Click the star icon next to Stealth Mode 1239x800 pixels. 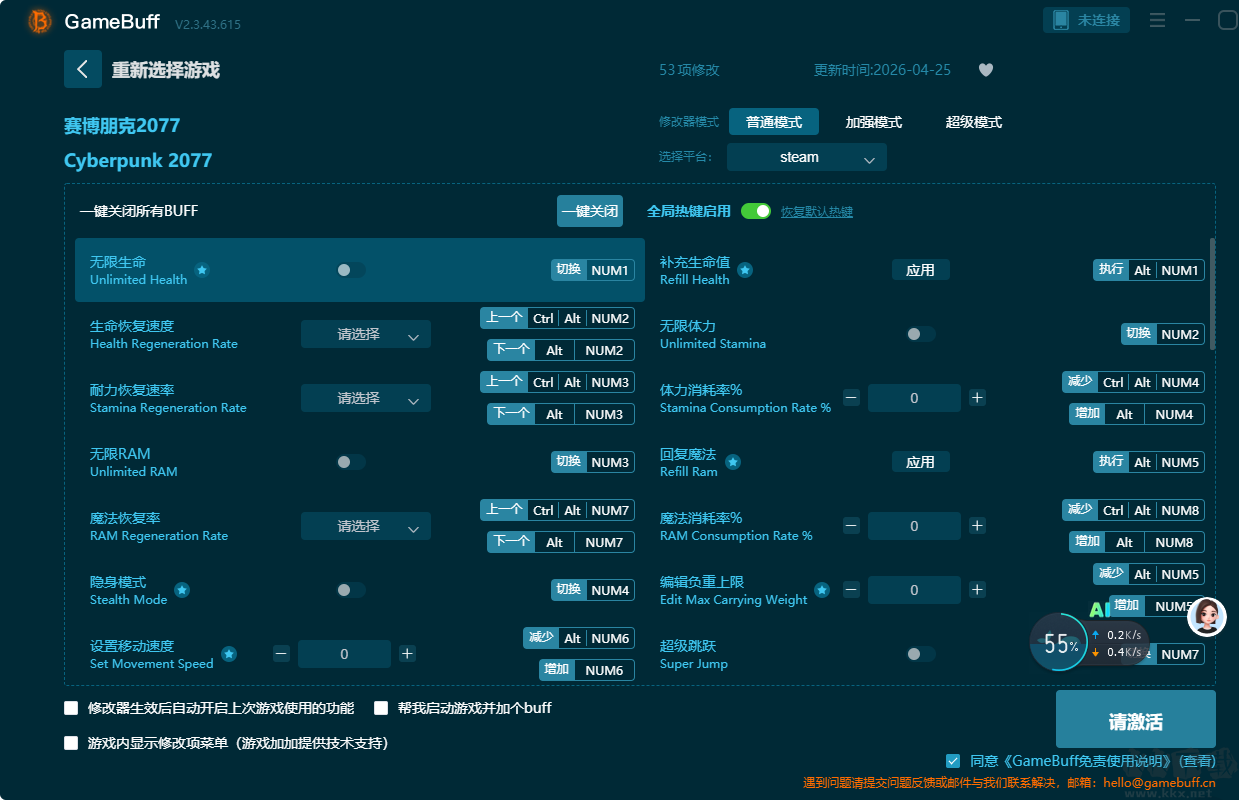point(182,590)
